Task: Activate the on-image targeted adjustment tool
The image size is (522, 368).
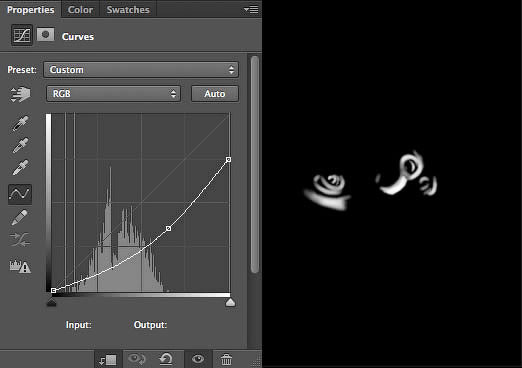Action: (x=20, y=95)
